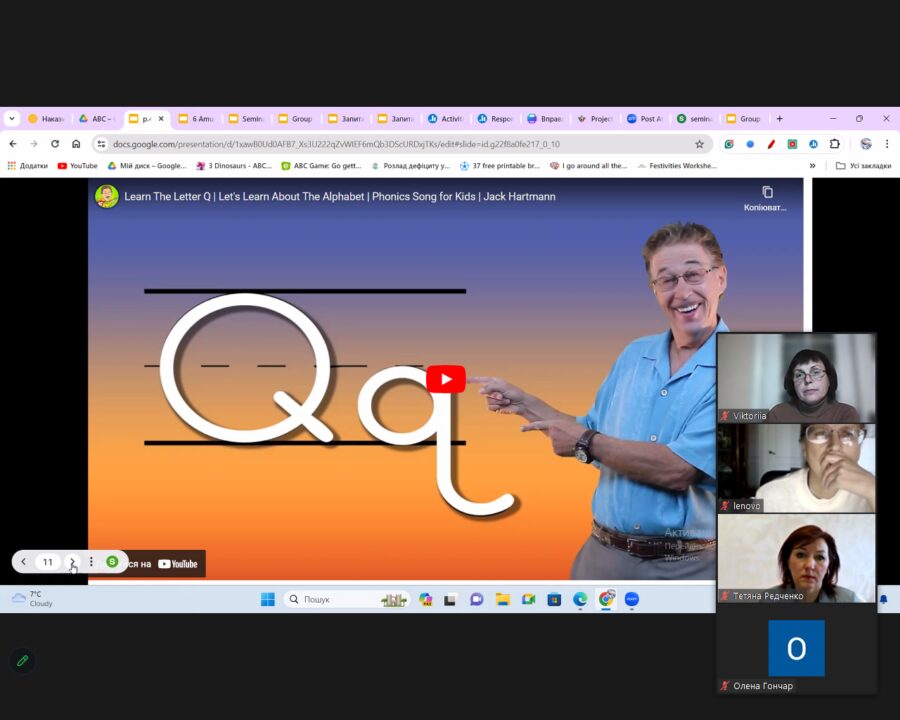Image resolution: width=900 pixels, height=720 pixels.
Task: Open the Додатки apps shortcut
Action: [28, 166]
